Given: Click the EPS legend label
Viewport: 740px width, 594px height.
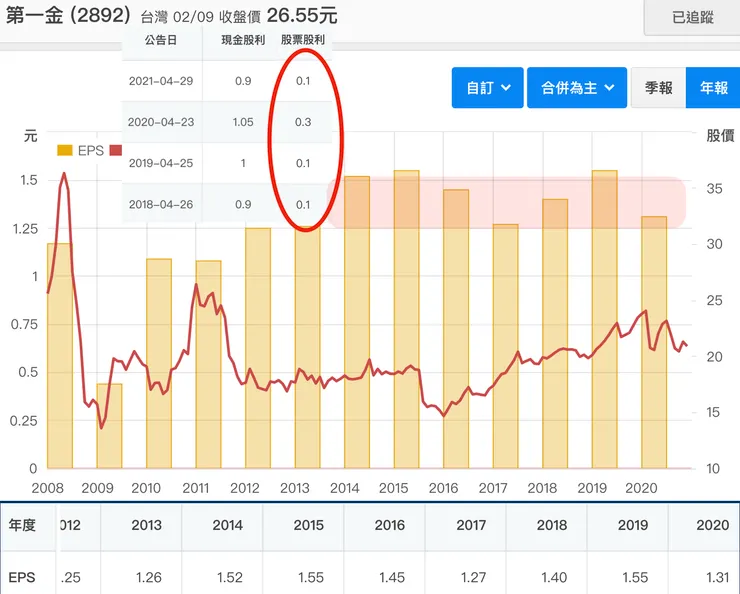Looking at the screenshot, I should [91, 150].
